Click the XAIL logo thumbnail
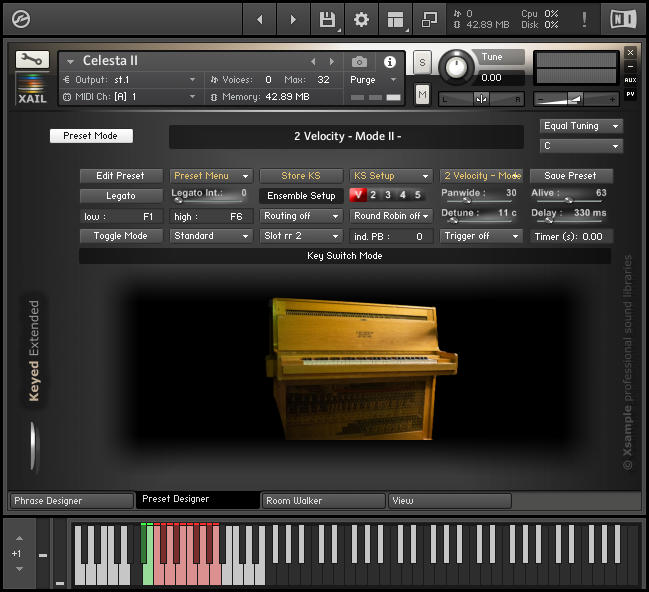The image size is (649, 592). pos(32,89)
